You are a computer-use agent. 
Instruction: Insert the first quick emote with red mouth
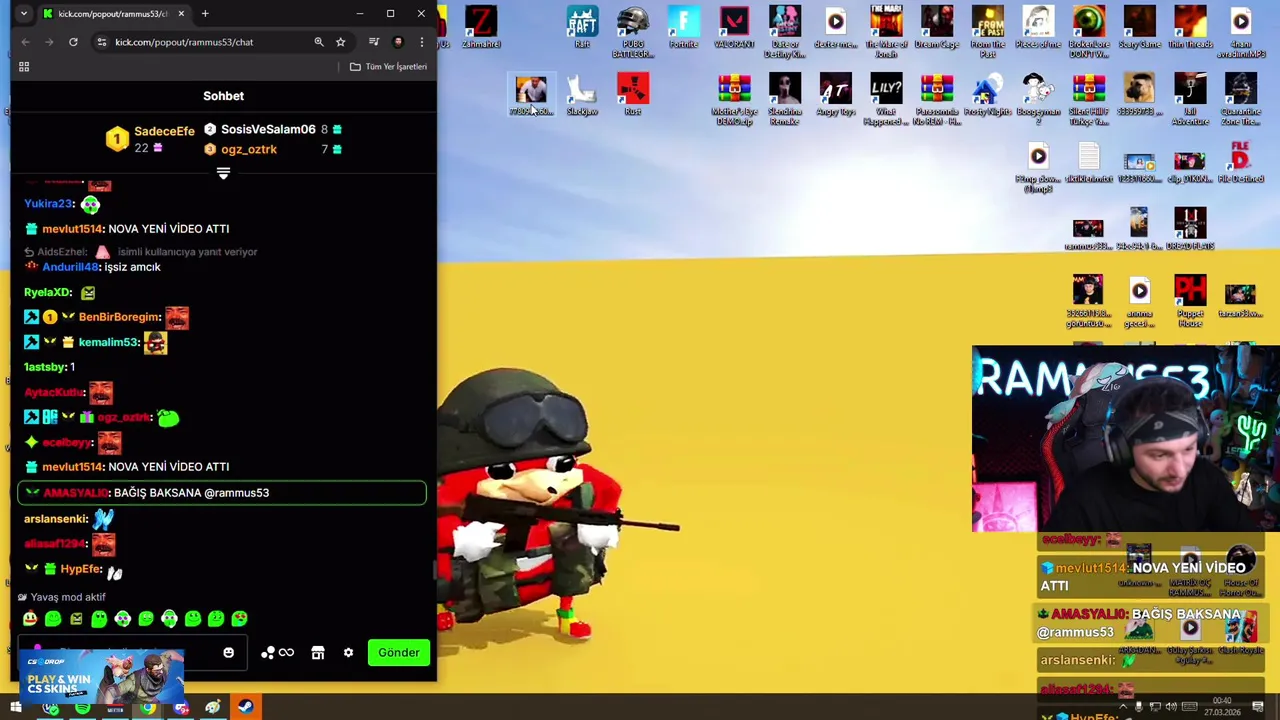[x=30, y=619]
